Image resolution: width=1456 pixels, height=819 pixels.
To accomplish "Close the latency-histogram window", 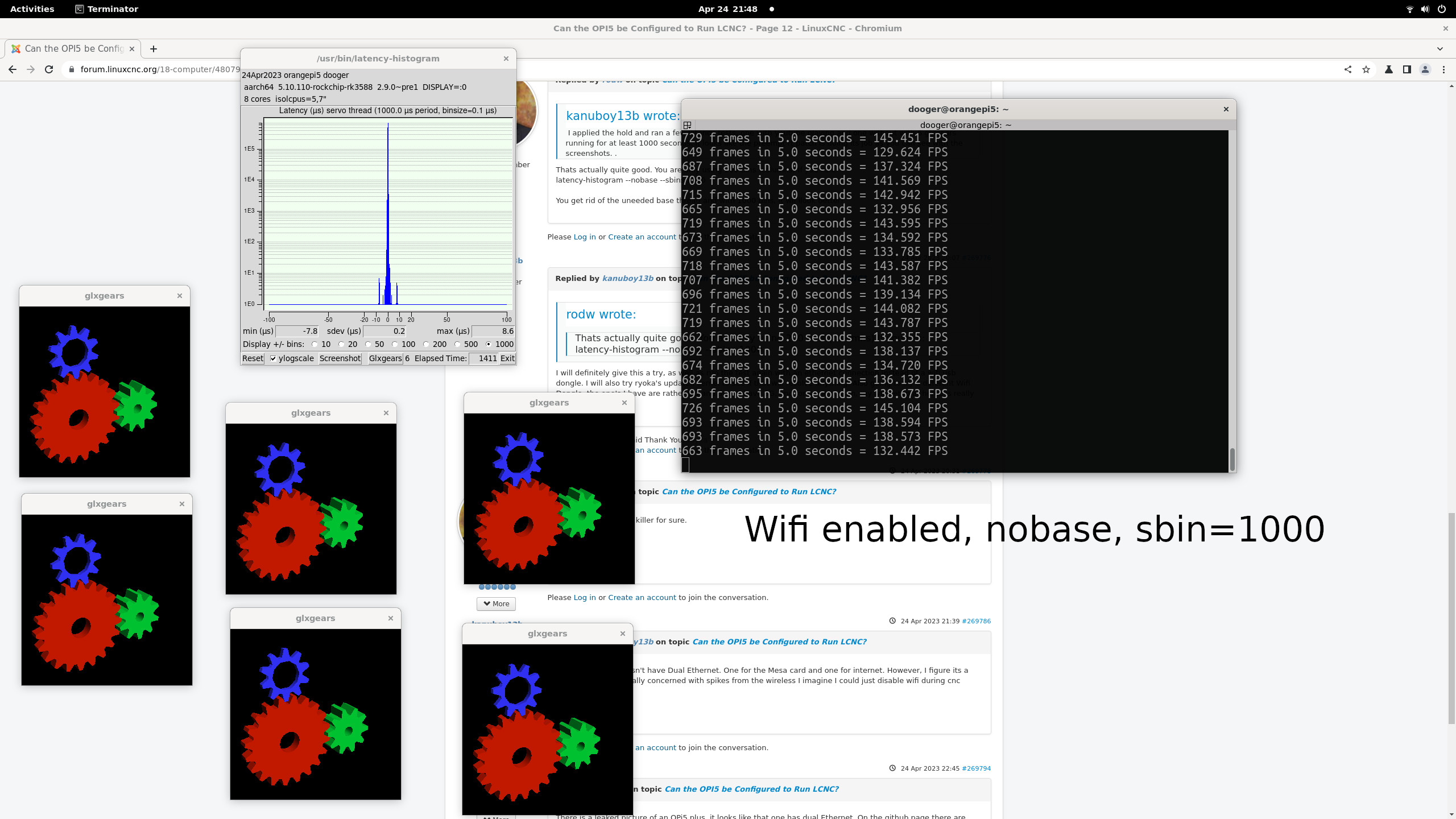I will coord(506,59).
